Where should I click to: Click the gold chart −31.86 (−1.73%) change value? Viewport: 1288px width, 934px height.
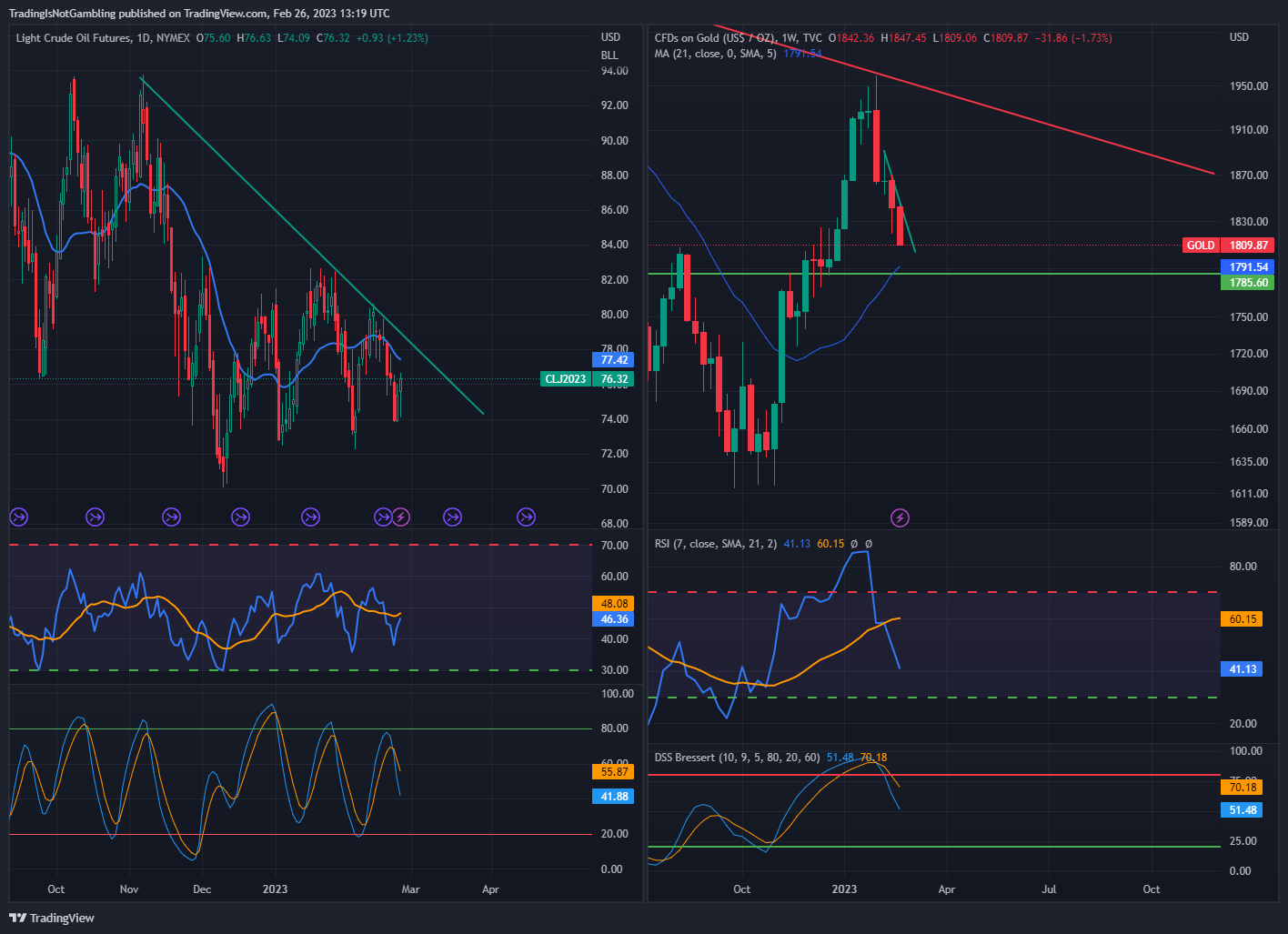point(1073,38)
